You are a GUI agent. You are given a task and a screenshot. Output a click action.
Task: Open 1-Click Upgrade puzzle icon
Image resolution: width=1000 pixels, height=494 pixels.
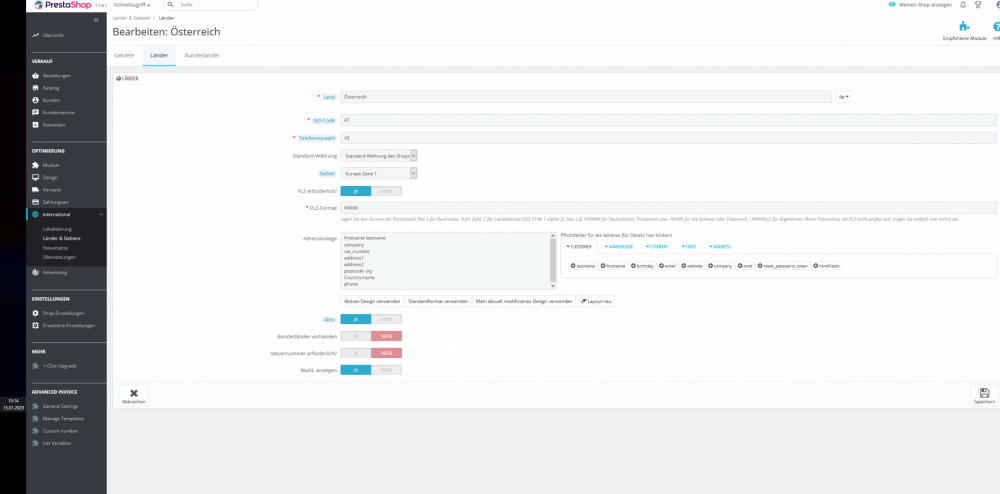click(x=36, y=366)
